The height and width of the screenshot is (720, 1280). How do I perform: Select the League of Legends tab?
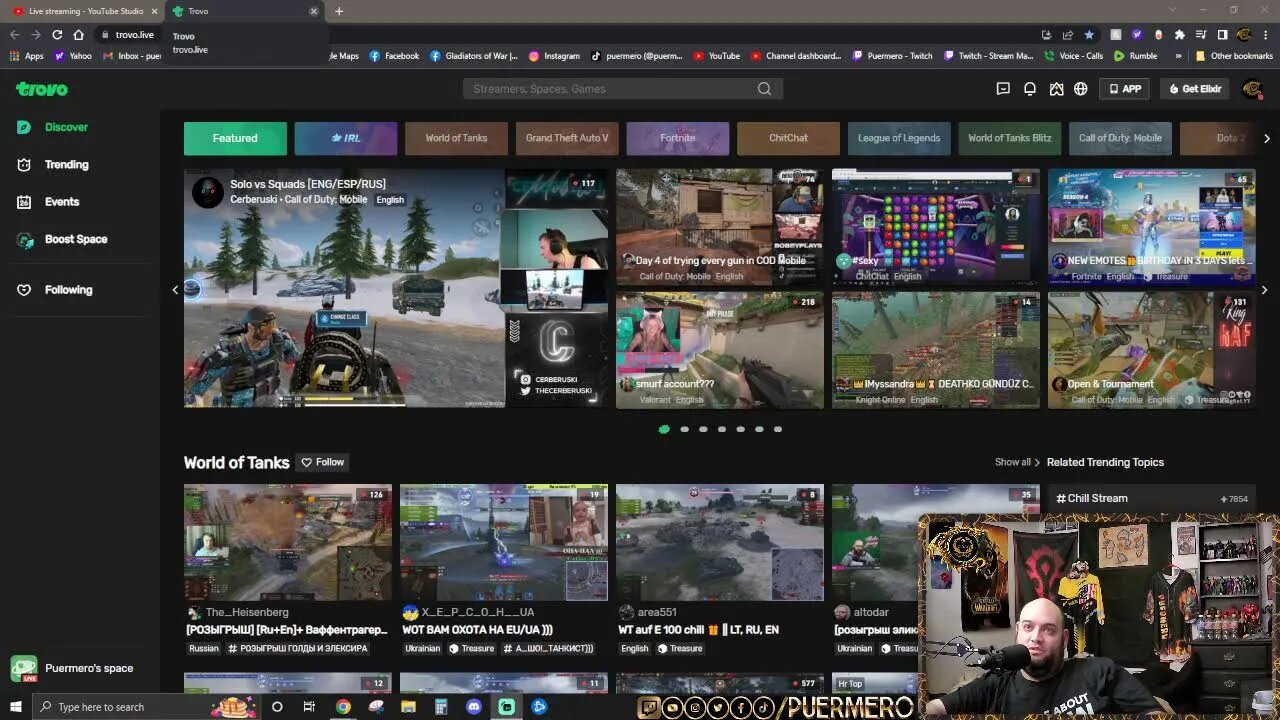click(899, 138)
